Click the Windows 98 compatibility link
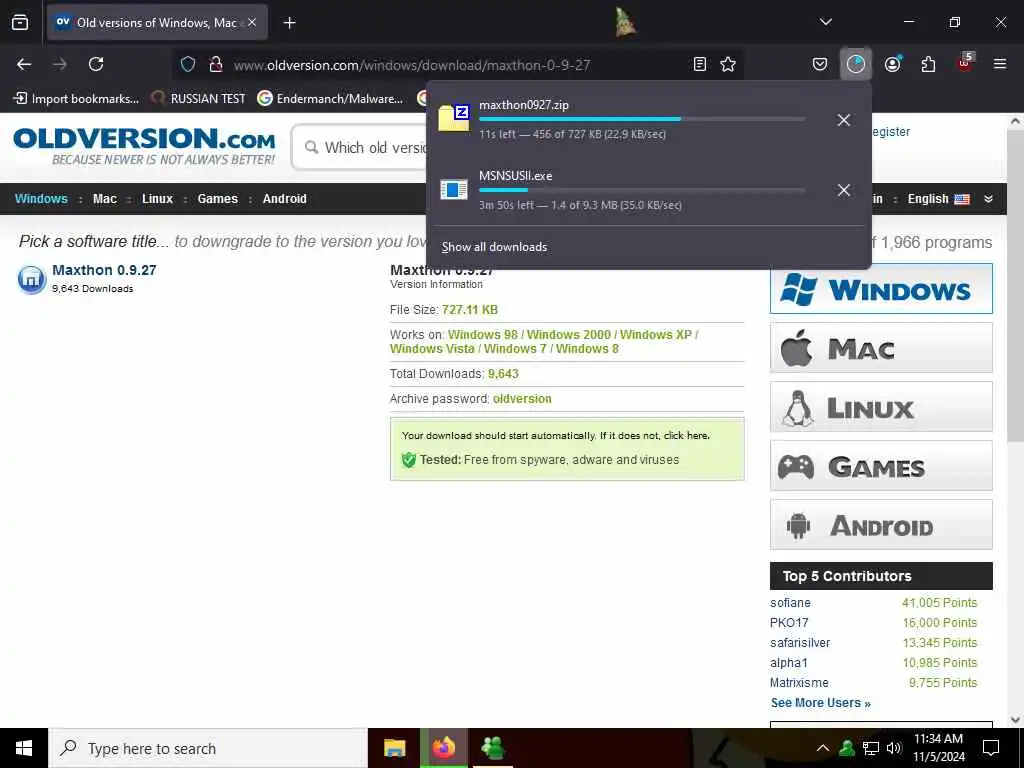The height and width of the screenshot is (768, 1024). (x=483, y=334)
